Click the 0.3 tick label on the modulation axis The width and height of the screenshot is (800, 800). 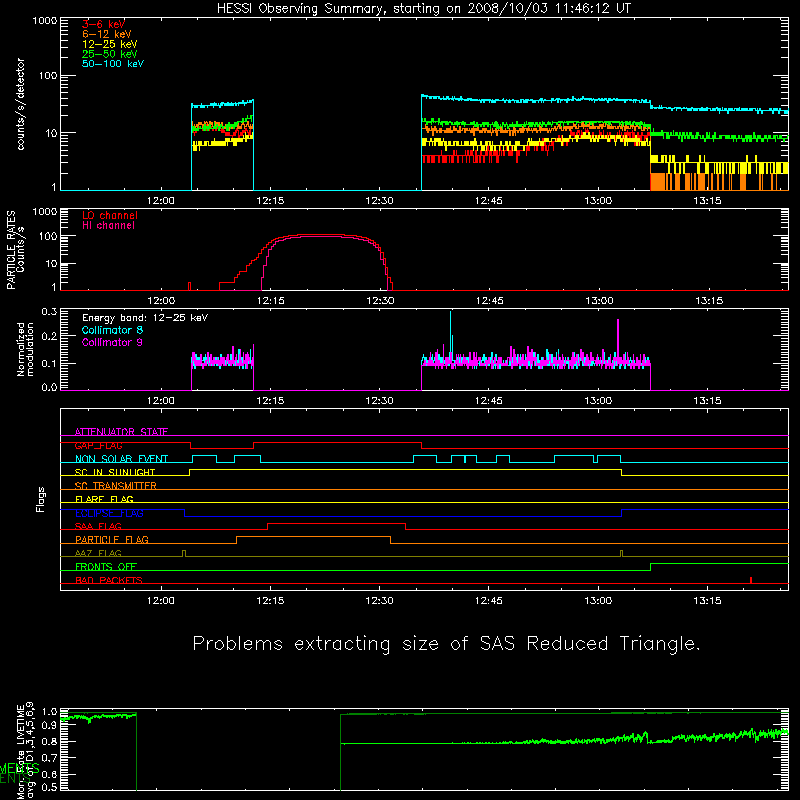[x=49, y=311]
